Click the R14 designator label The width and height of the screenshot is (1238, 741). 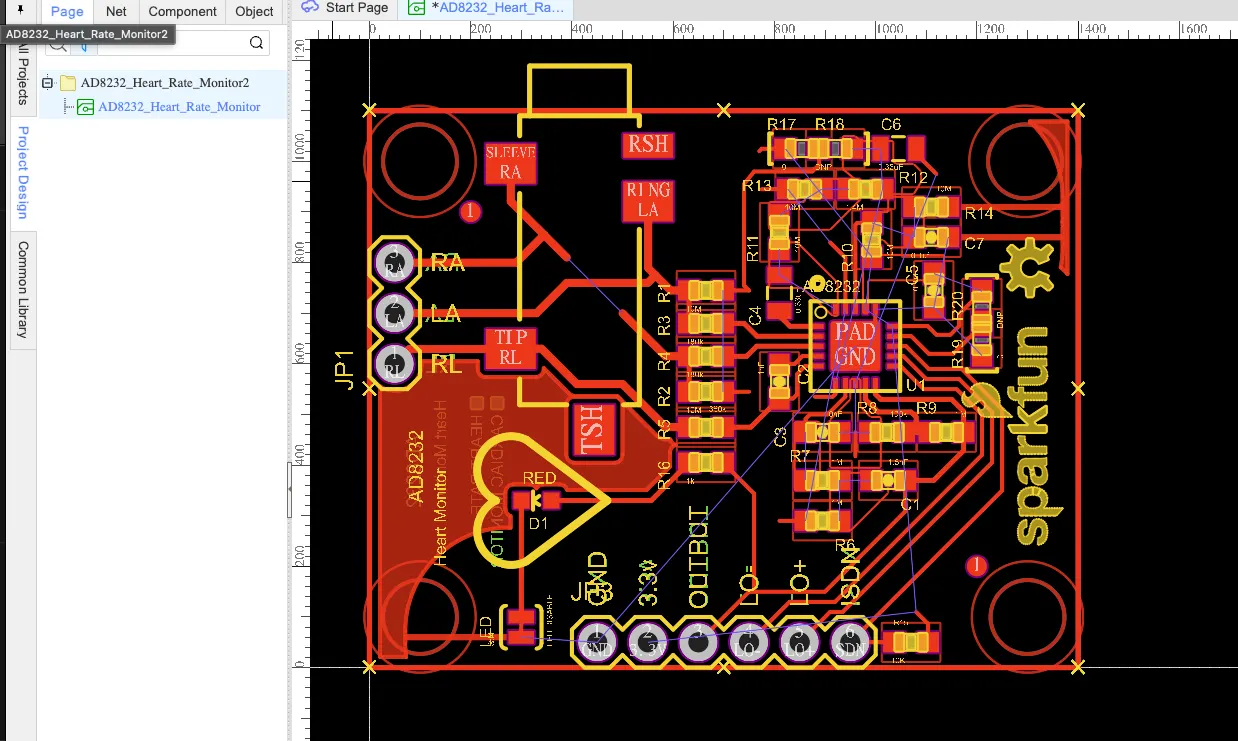pos(978,213)
